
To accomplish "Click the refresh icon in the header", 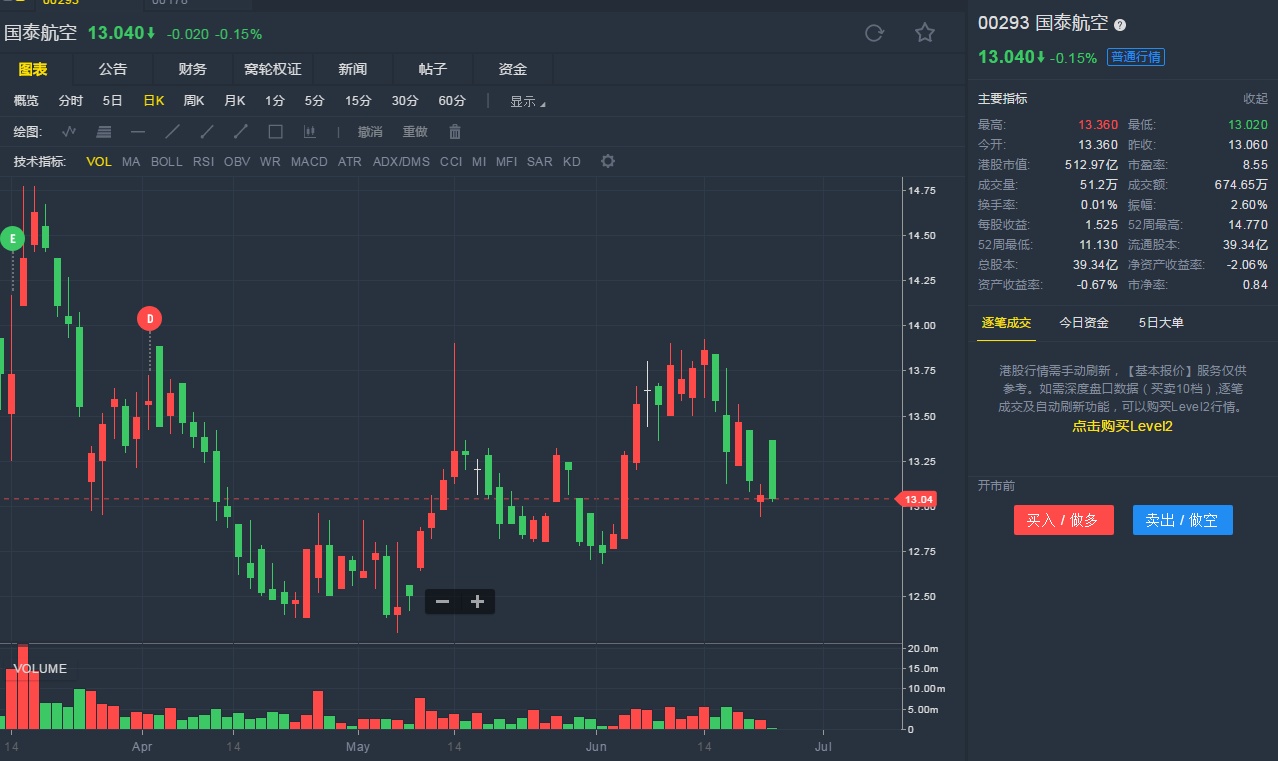I will 874,33.
